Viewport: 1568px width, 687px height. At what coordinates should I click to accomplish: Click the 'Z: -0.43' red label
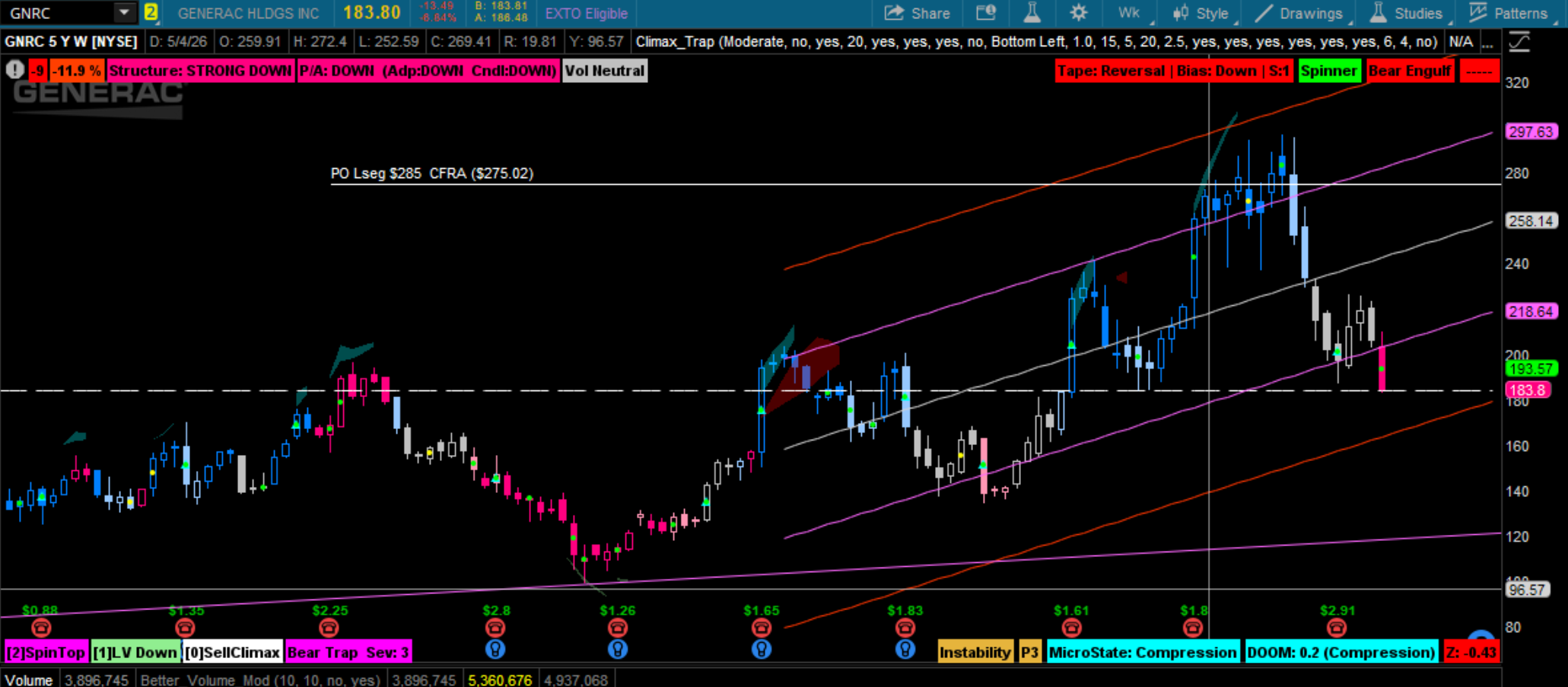click(x=1471, y=652)
